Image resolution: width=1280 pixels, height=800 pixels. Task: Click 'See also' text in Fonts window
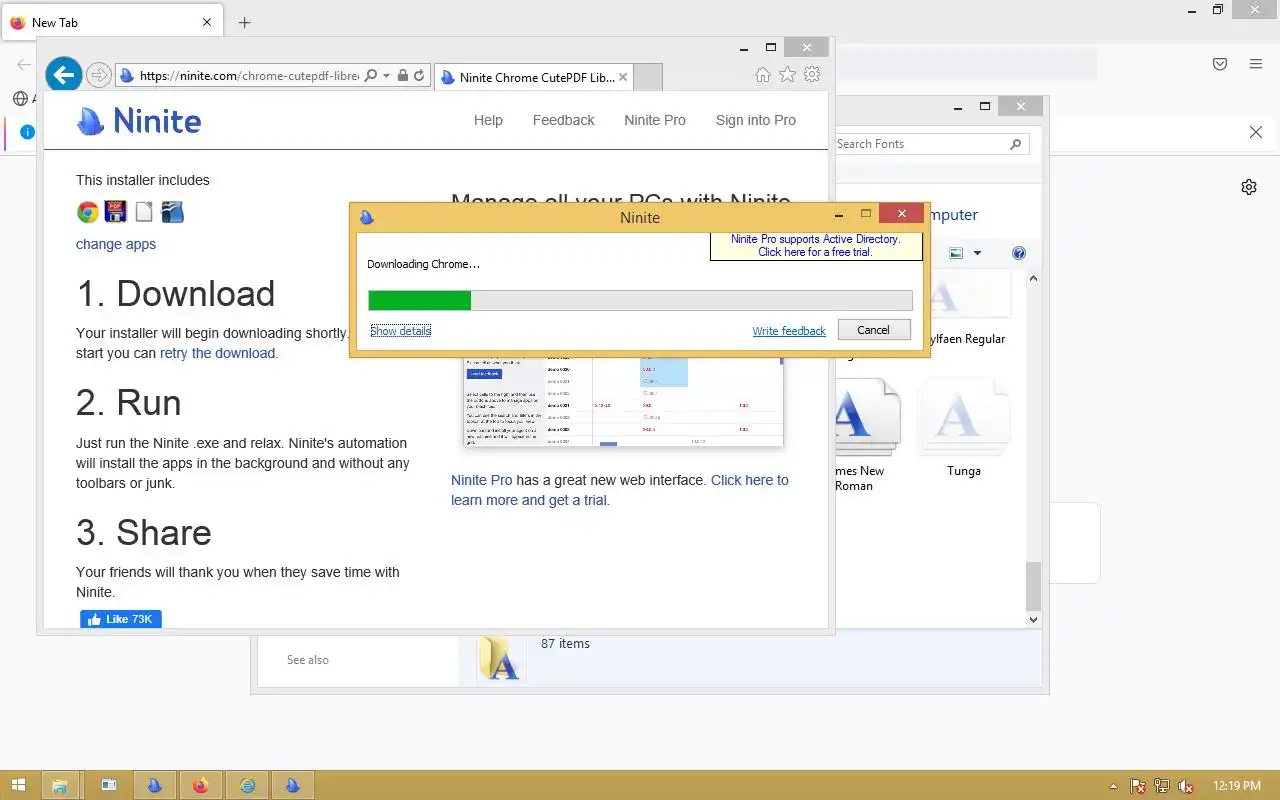coord(307,660)
